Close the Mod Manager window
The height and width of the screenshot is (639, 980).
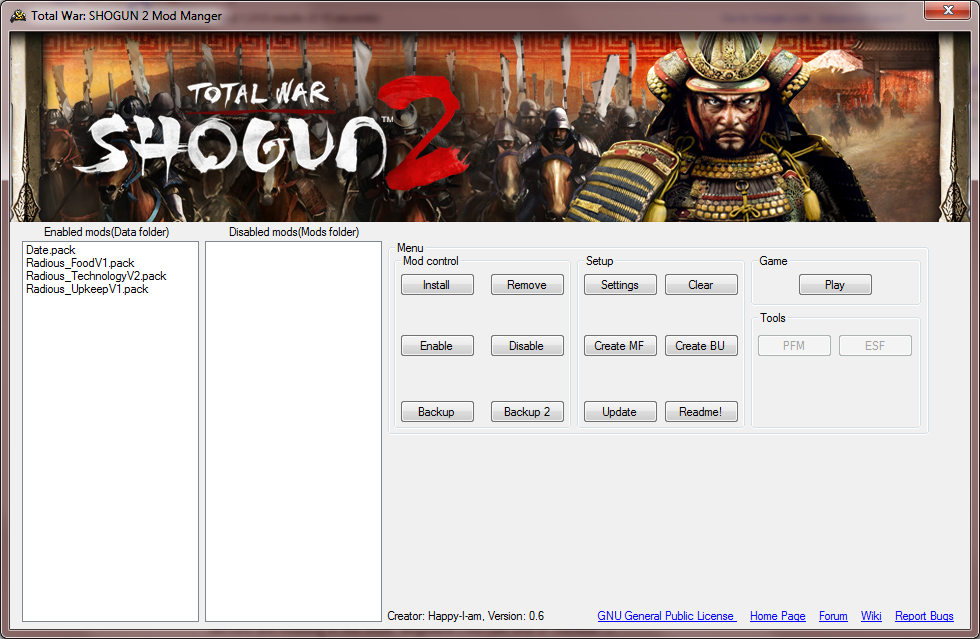948,10
